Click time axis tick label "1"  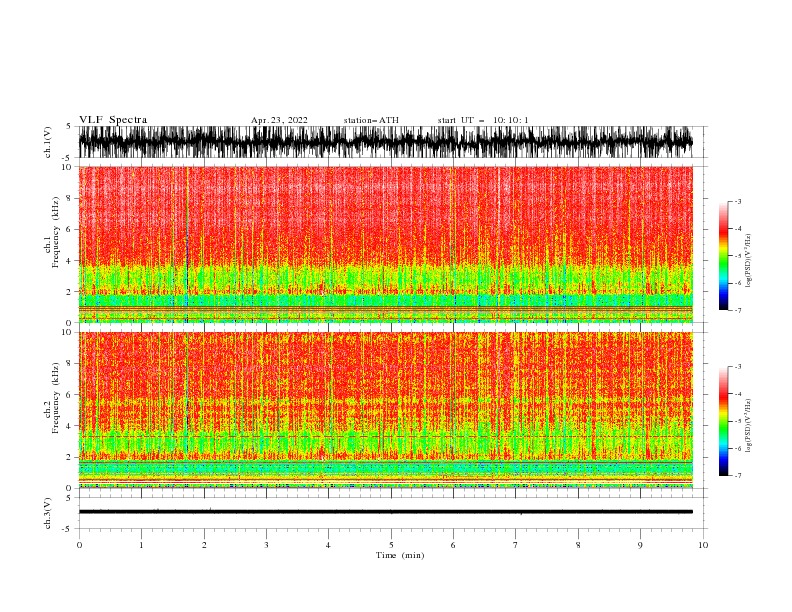point(141,545)
